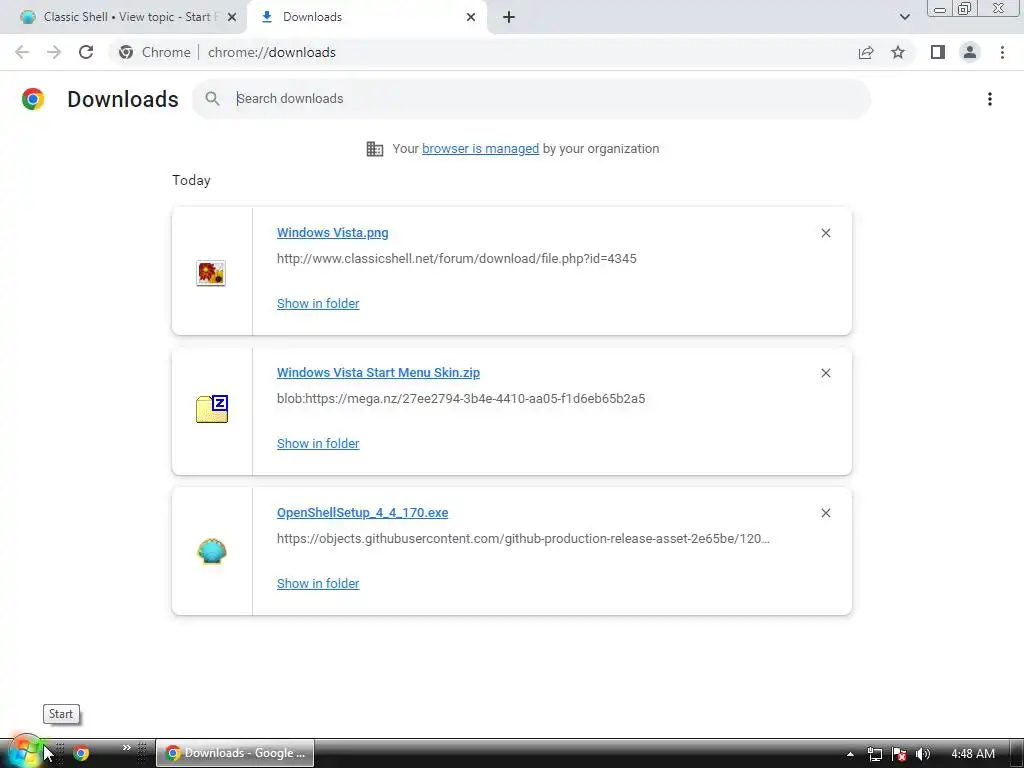Show hidden system tray icons

pyautogui.click(x=850, y=754)
